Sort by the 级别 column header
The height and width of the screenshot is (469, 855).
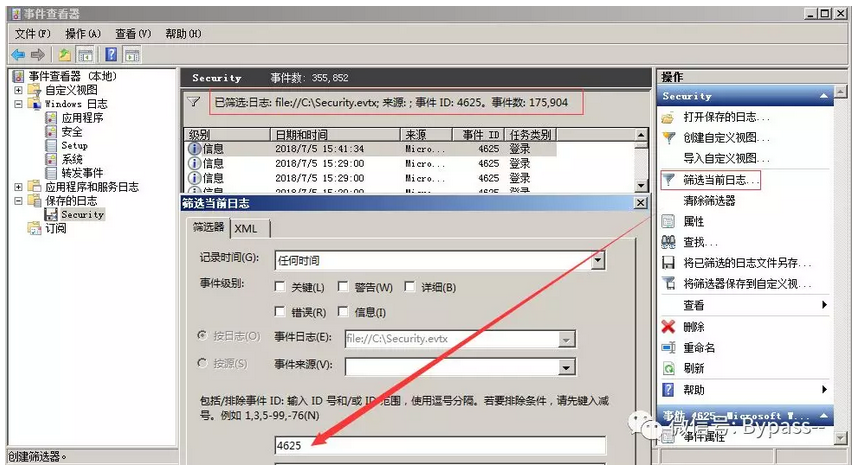click(227, 135)
